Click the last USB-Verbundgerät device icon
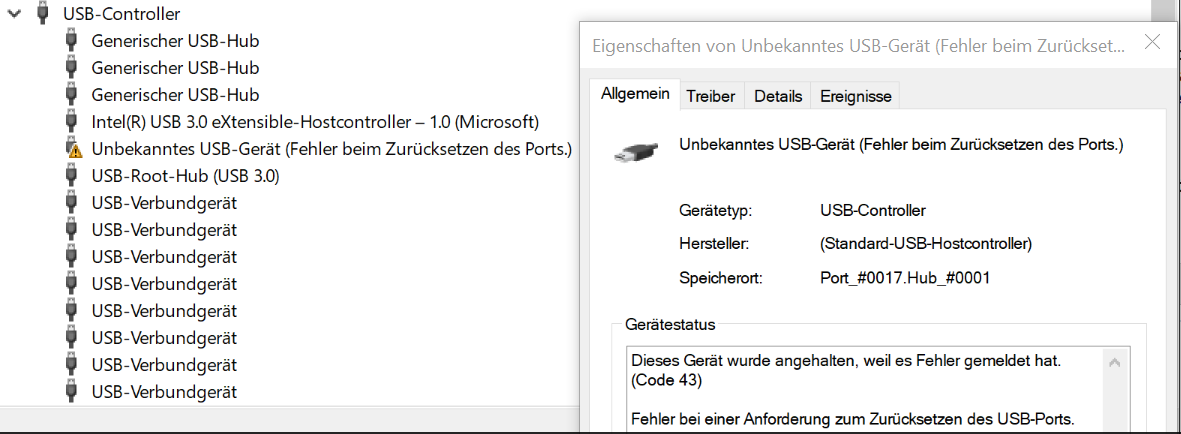1181x434 pixels. click(x=72, y=392)
